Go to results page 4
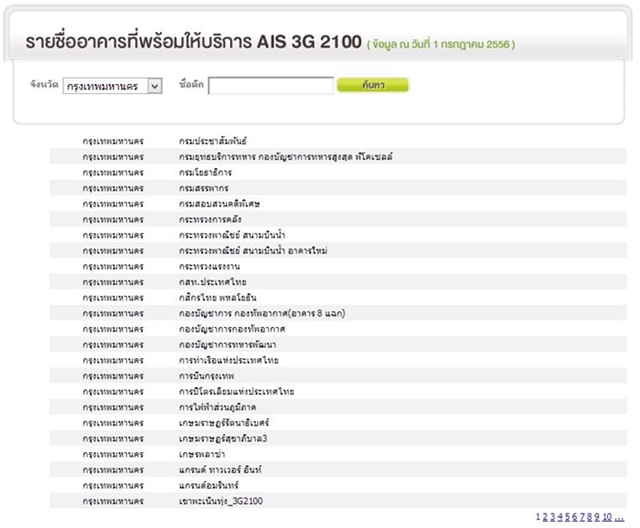The width and height of the screenshot is (640, 528). tap(560, 517)
